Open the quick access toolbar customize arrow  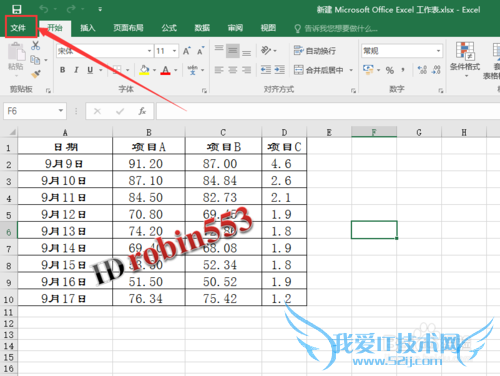pyautogui.click(x=100, y=9)
